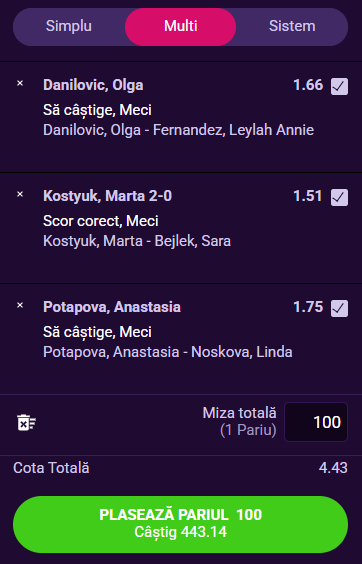Remove the Danilovic, Olga selection with X

[x=20, y=83]
